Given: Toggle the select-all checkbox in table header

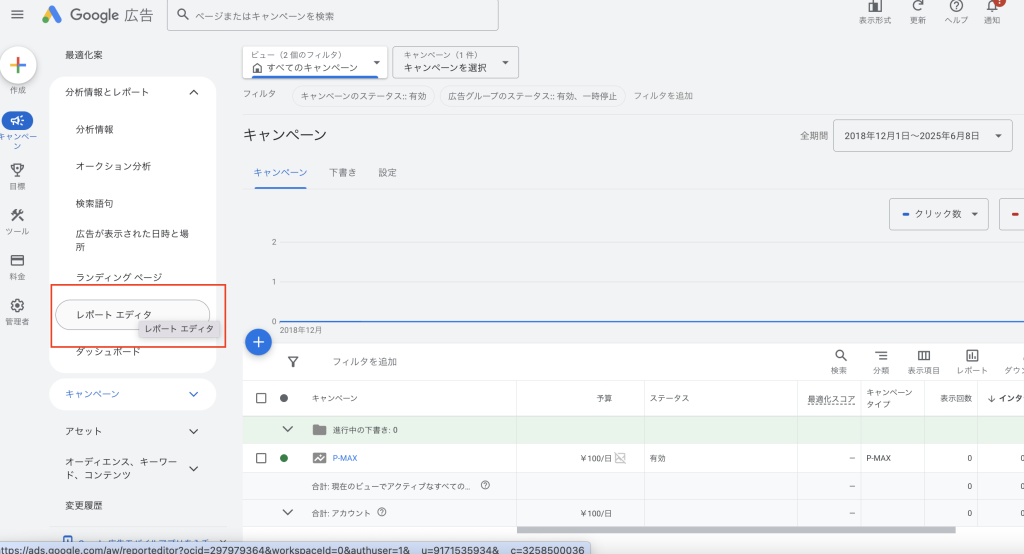Looking at the screenshot, I should [x=261, y=398].
